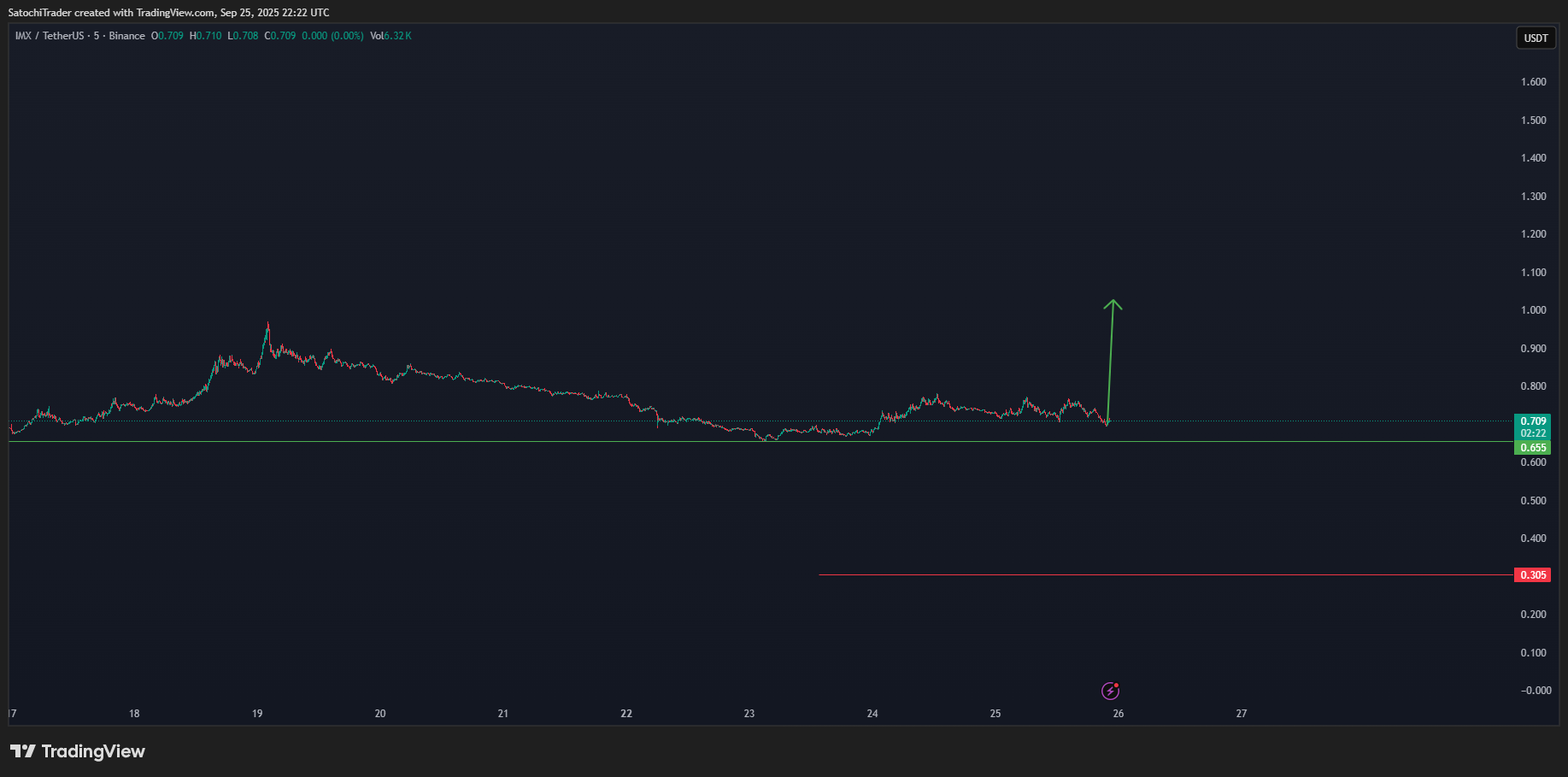Click date 20 on the time axis

click(x=380, y=714)
